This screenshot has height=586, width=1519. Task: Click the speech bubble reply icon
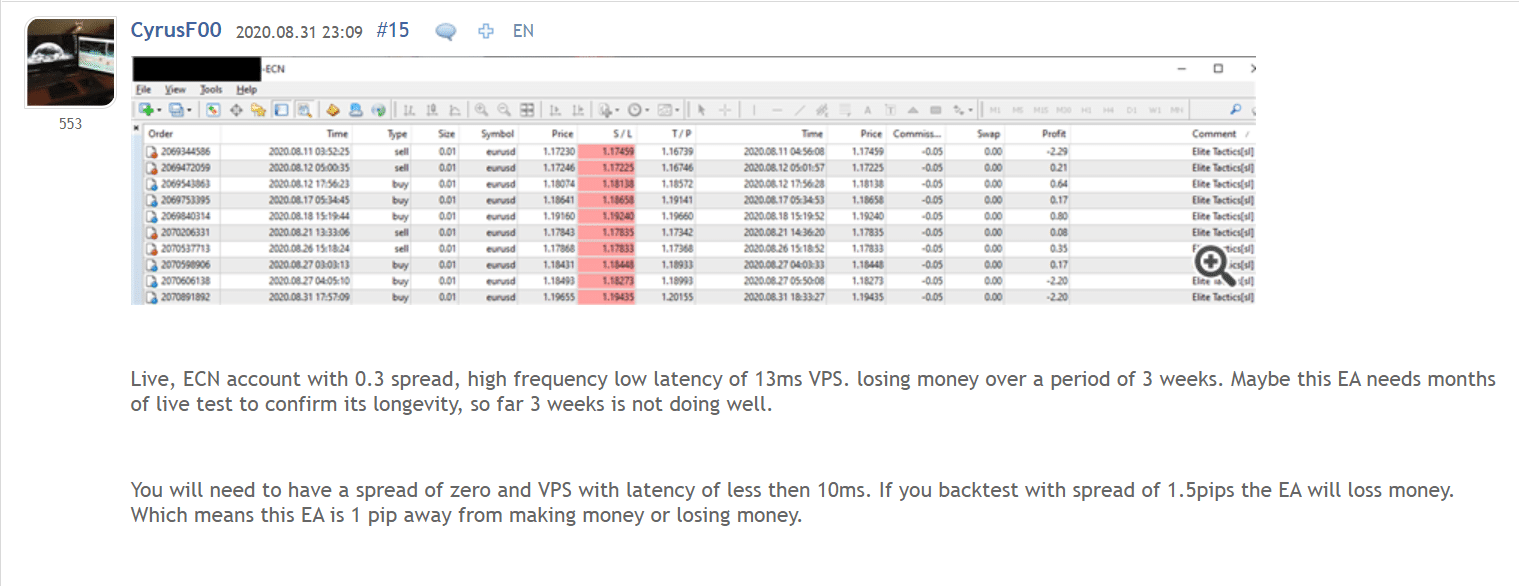coord(446,31)
